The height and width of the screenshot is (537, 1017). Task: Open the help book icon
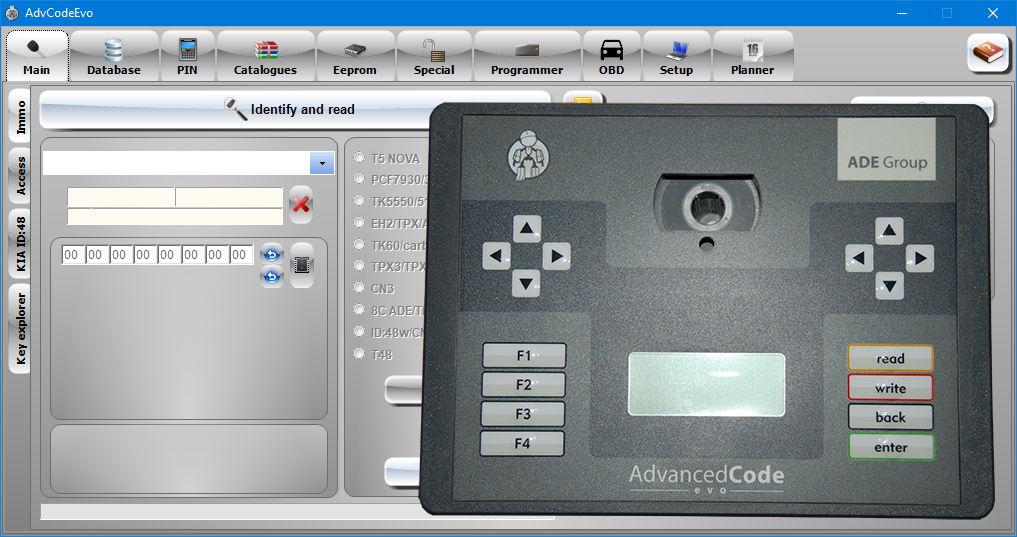988,53
